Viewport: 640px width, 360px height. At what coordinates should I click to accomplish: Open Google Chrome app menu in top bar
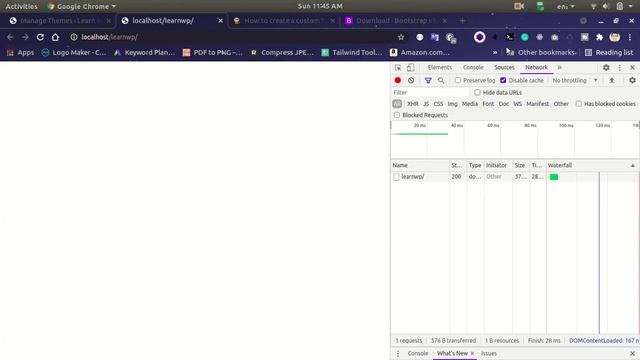point(82,6)
